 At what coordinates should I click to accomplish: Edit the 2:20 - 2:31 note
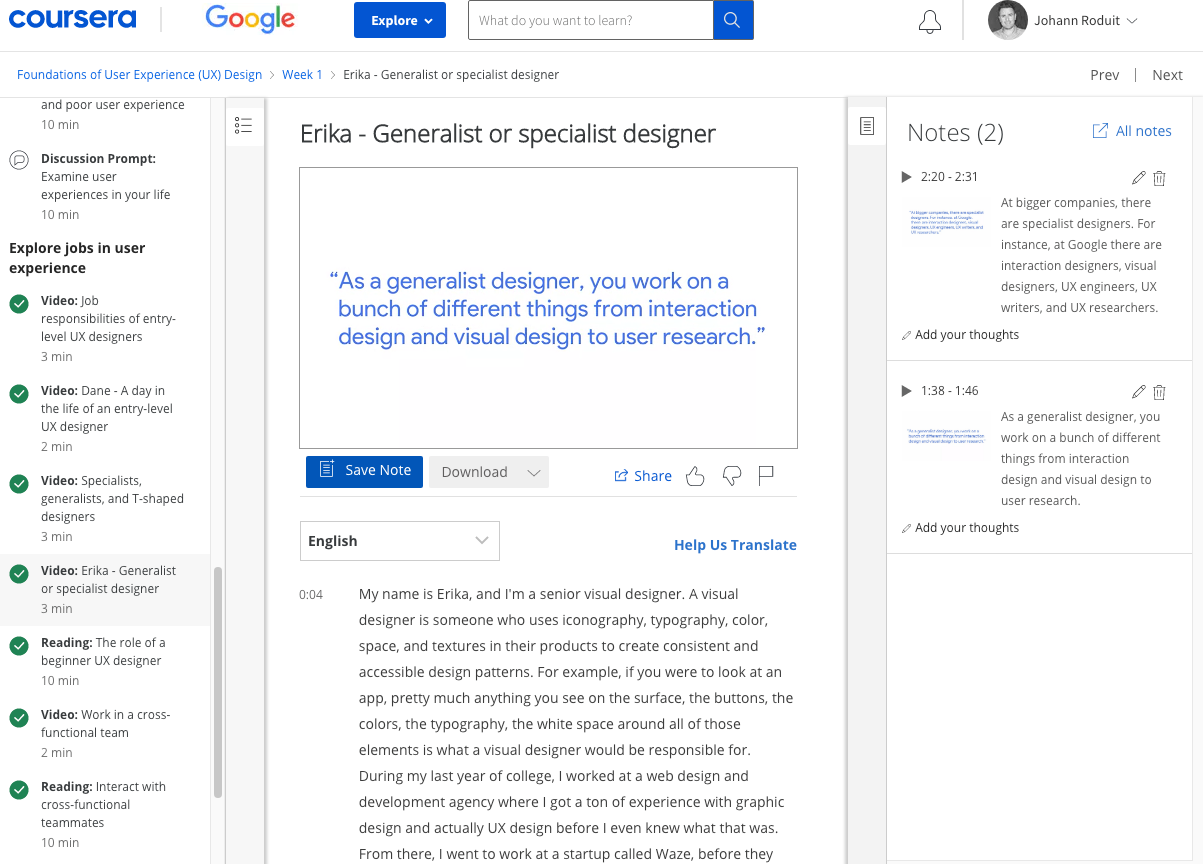[x=1138, y=178]
